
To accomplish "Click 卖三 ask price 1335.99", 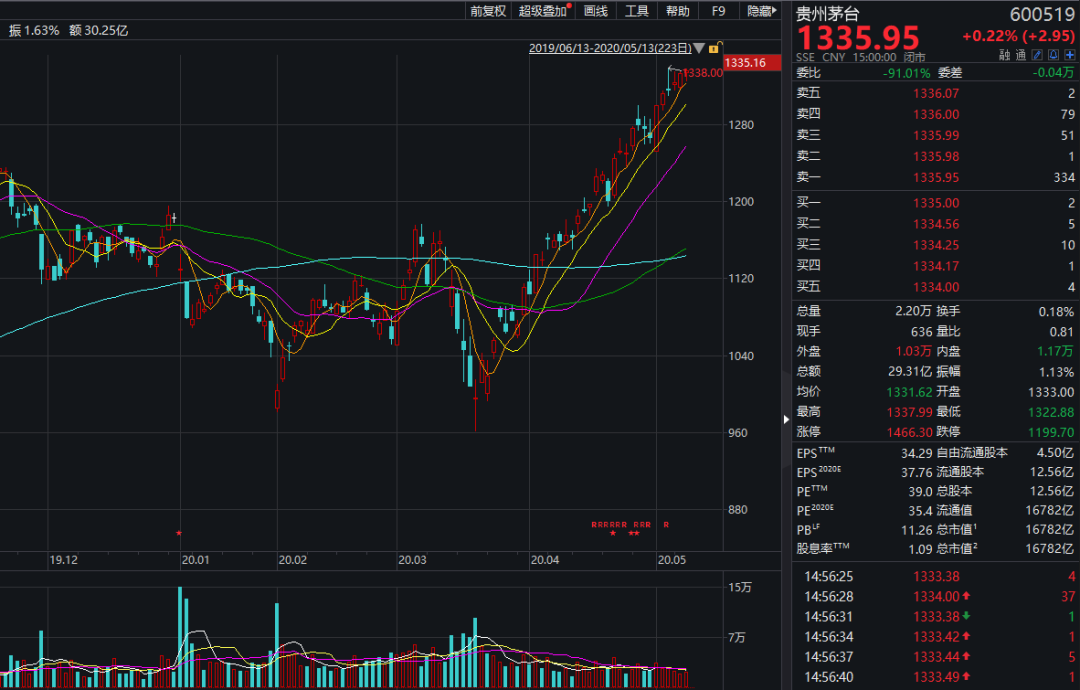I will (x=936, y=136).
